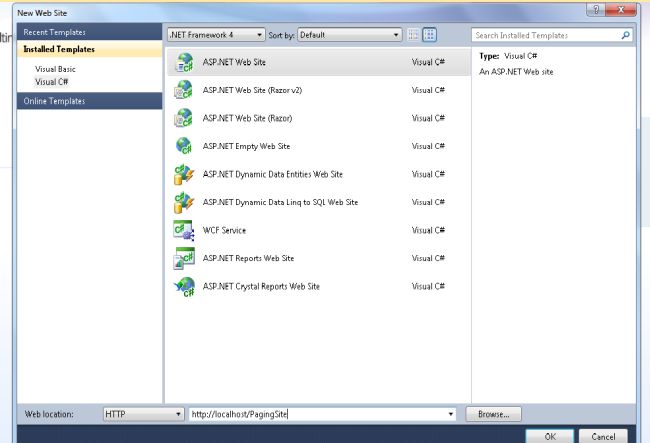Open the .NET Framework 4 dropdown

[x=216, y=35]
